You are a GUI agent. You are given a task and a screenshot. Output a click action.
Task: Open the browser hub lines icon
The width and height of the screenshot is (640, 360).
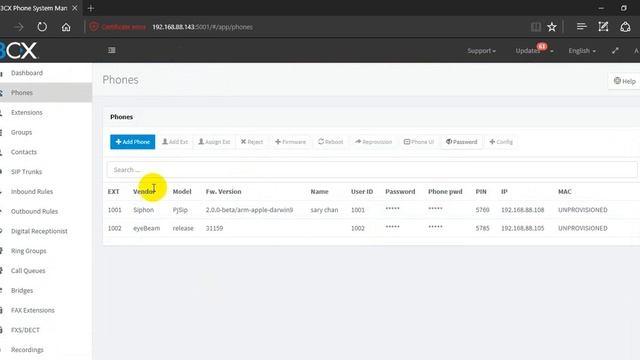[x=582, y=27]
